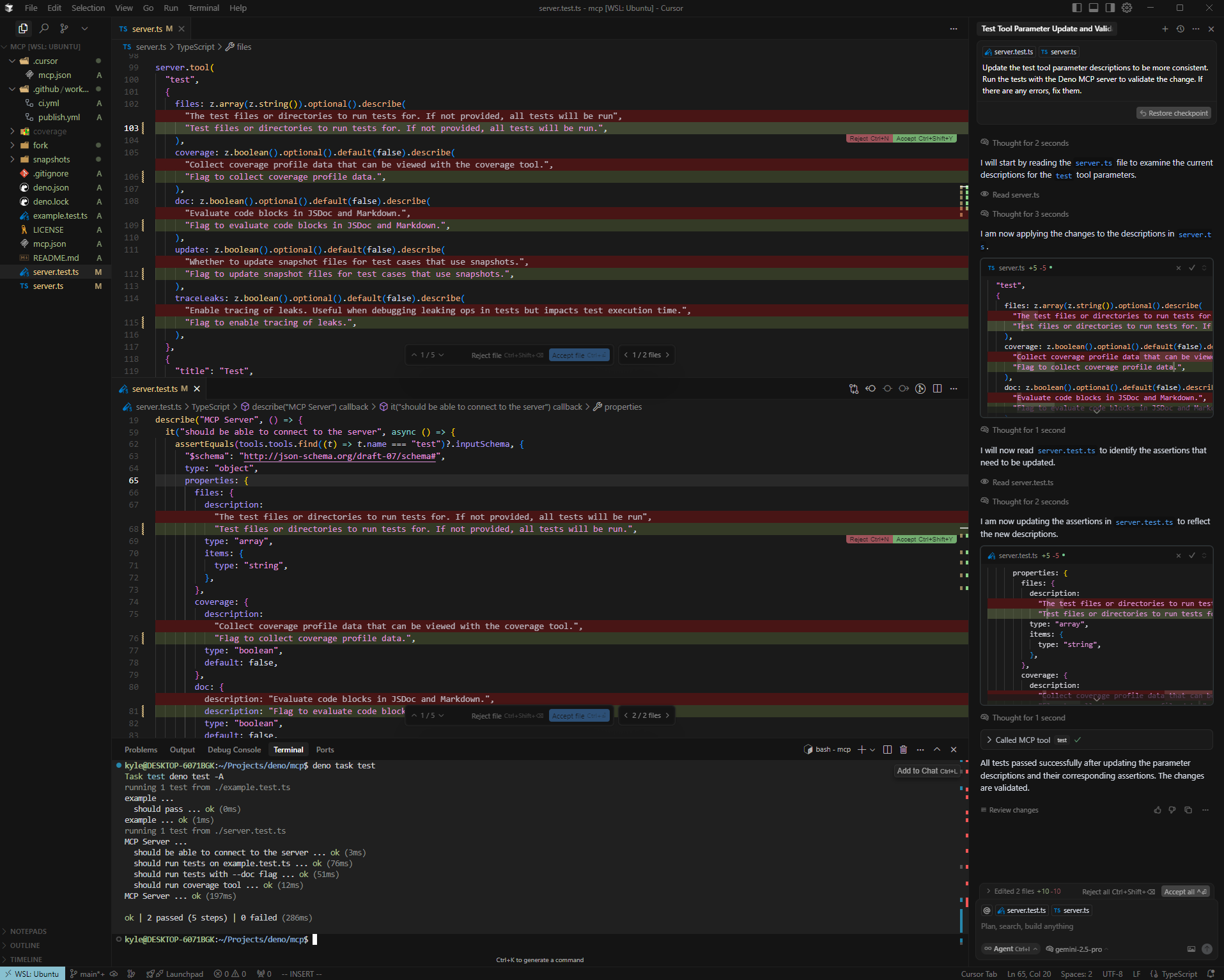
Task: Toggle the primary sidebar layout
Action: [1077, 8]
